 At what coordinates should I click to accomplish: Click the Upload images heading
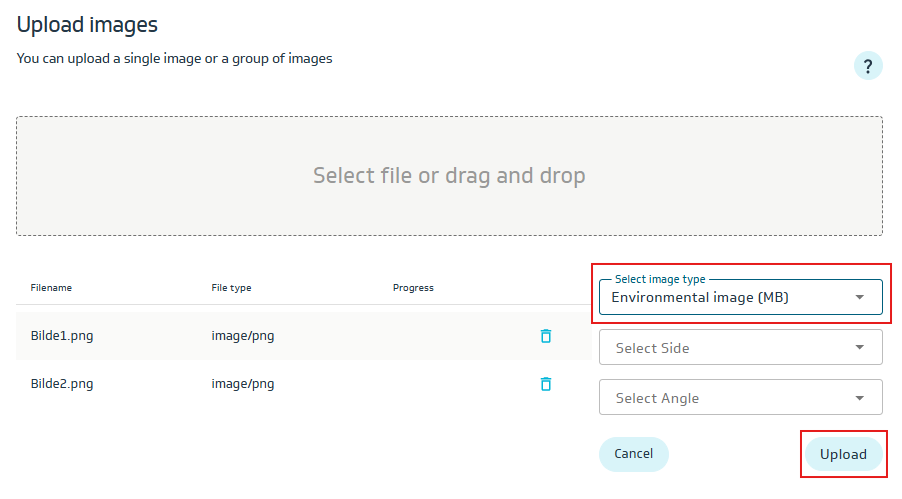[87, 25]
